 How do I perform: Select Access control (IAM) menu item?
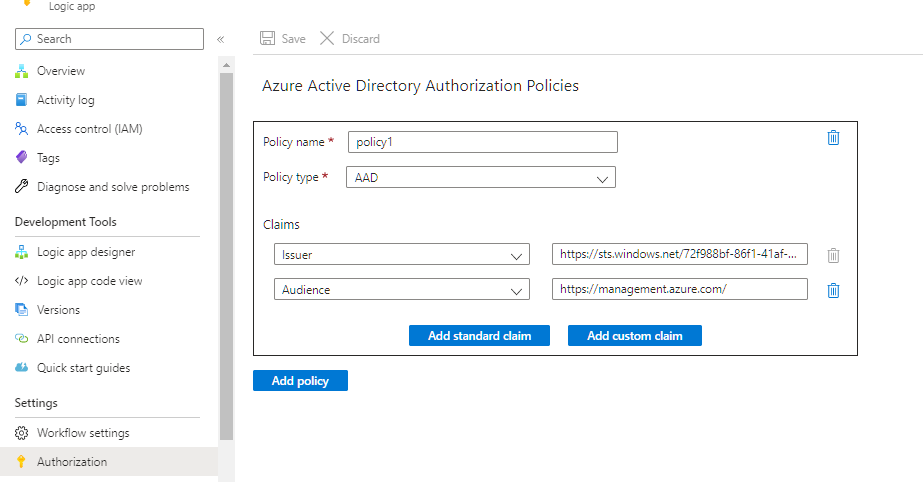(x=90, y=129)
